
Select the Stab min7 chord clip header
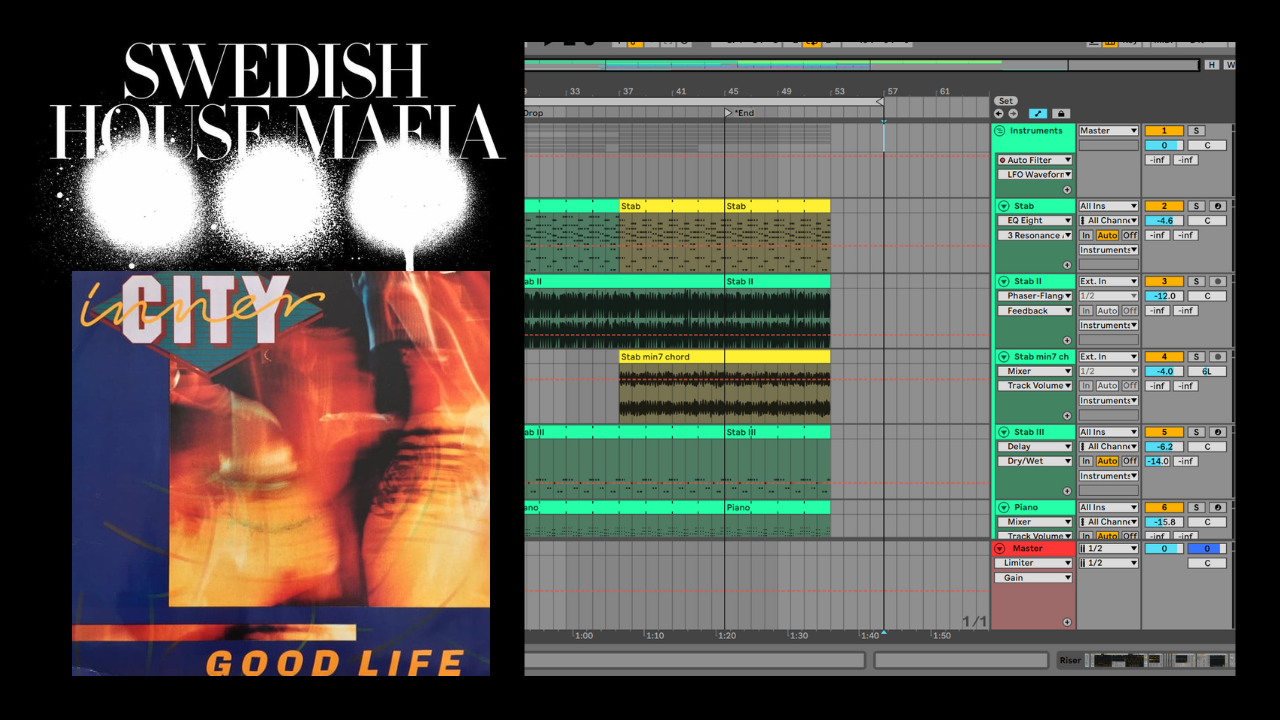[x=724, y=356]
